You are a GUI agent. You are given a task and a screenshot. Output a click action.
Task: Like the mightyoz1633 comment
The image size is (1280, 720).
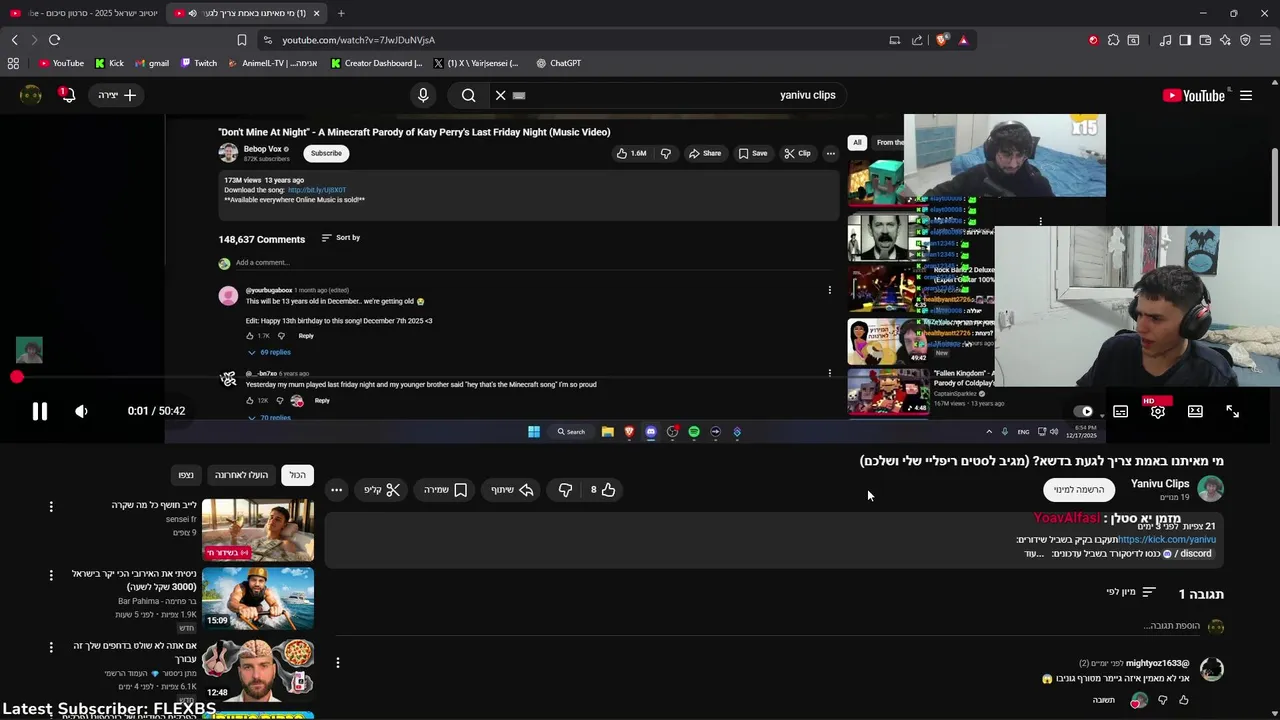point(1183,700)
